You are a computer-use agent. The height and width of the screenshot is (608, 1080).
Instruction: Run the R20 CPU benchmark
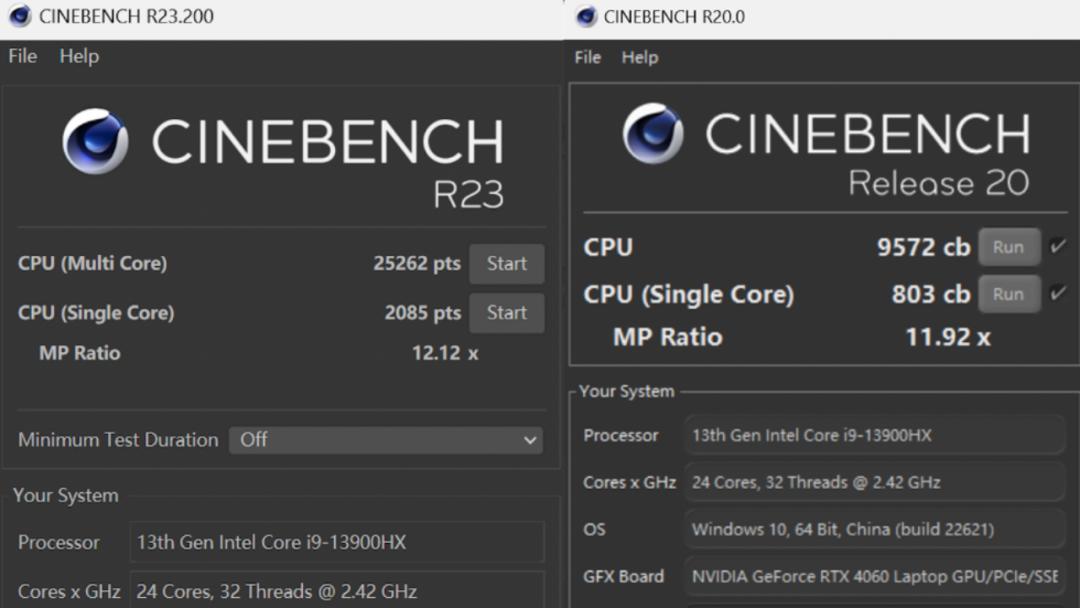click(x=1008, y=247)
